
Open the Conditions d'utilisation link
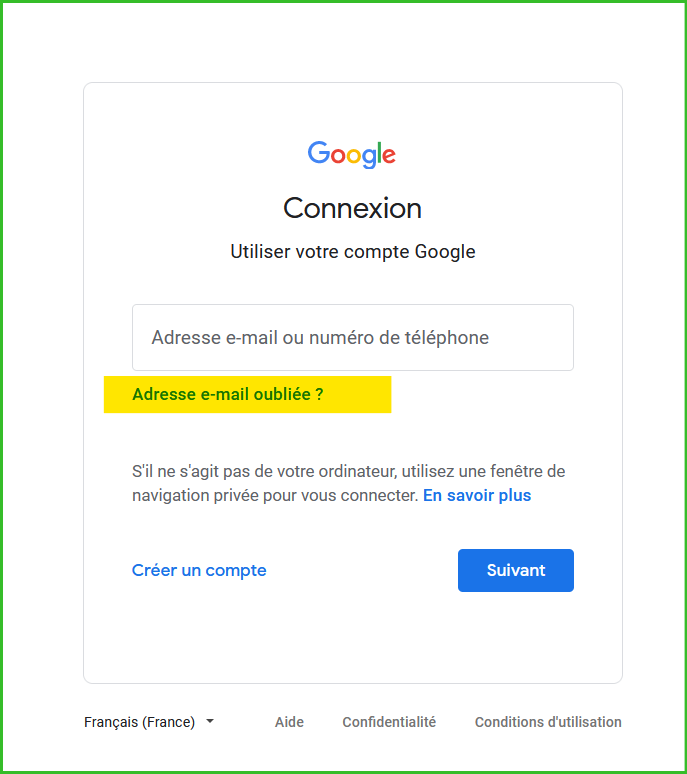pos(548,722)
